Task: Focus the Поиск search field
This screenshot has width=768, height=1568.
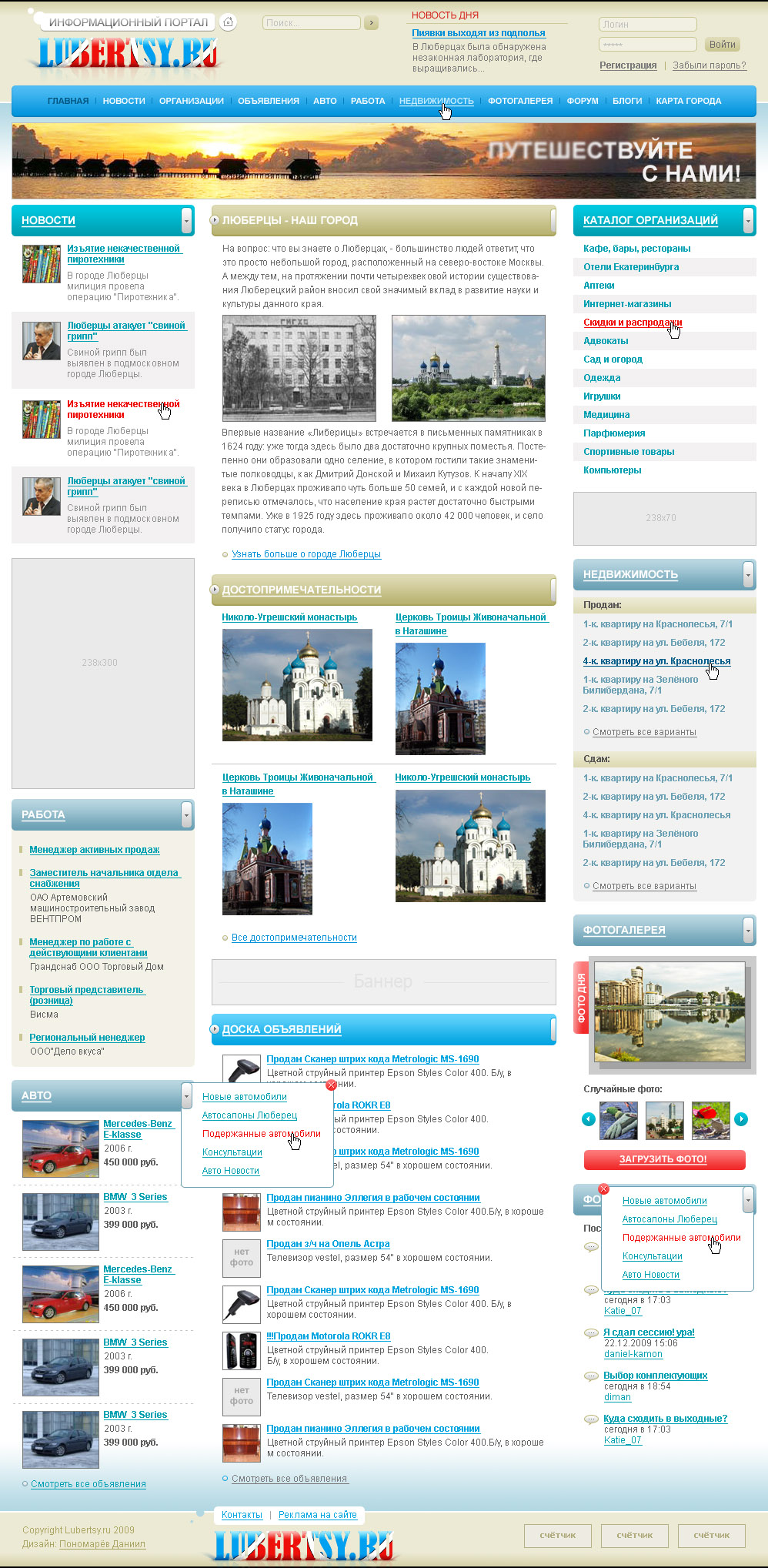Action: [x=312, y=23]
